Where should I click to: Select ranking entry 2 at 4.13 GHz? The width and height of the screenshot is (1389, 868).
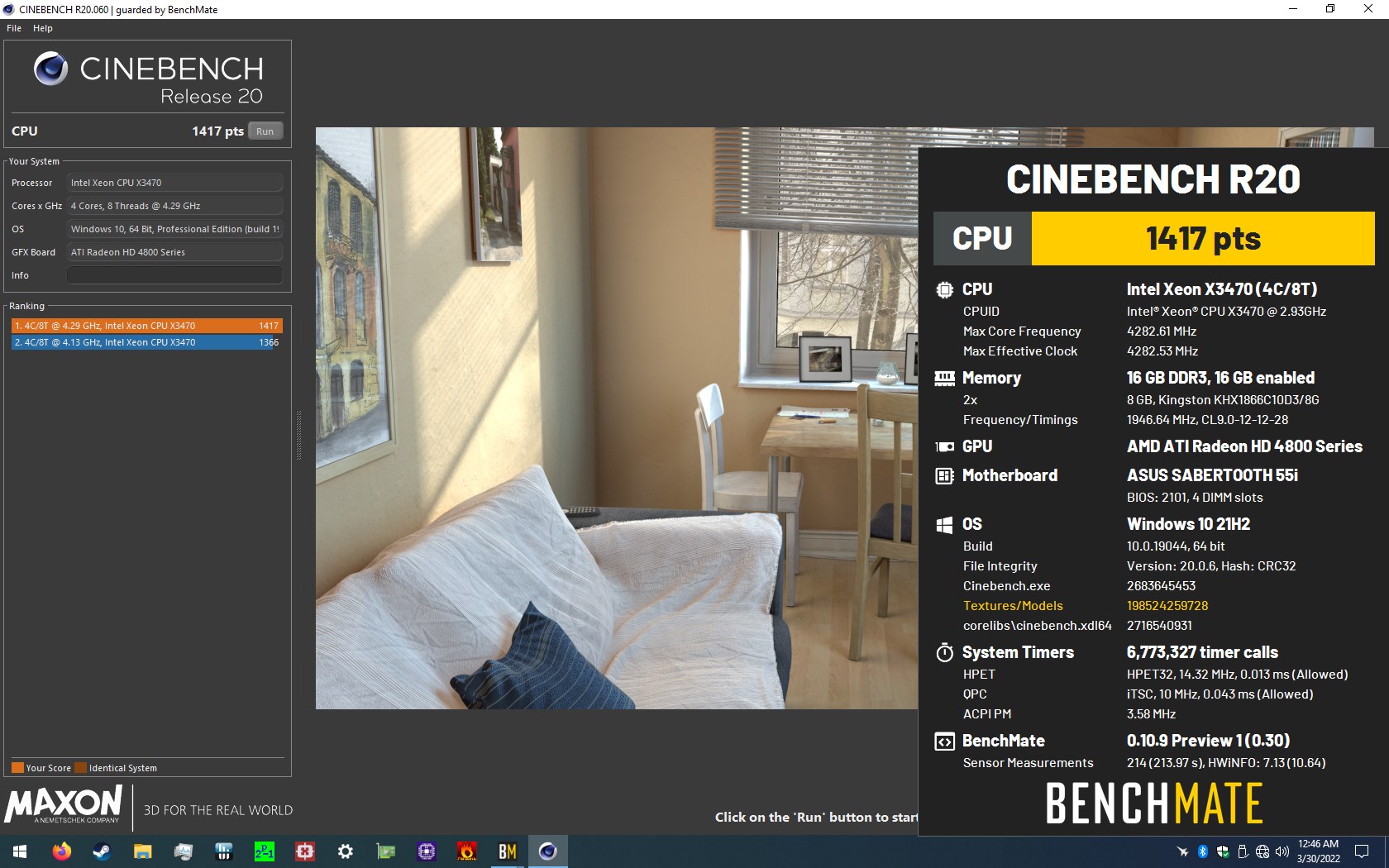(x=146, y=342)
